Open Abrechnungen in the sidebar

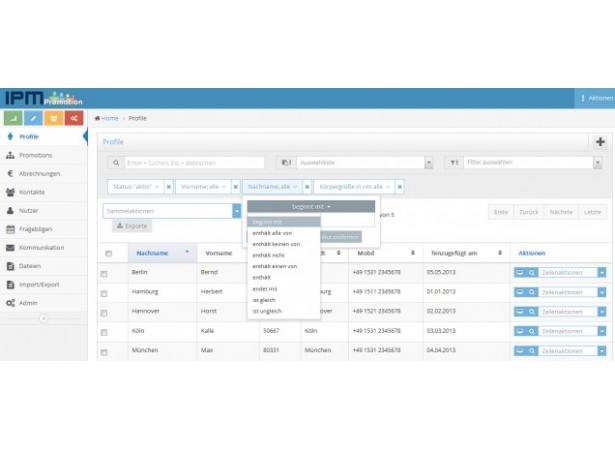39,173
